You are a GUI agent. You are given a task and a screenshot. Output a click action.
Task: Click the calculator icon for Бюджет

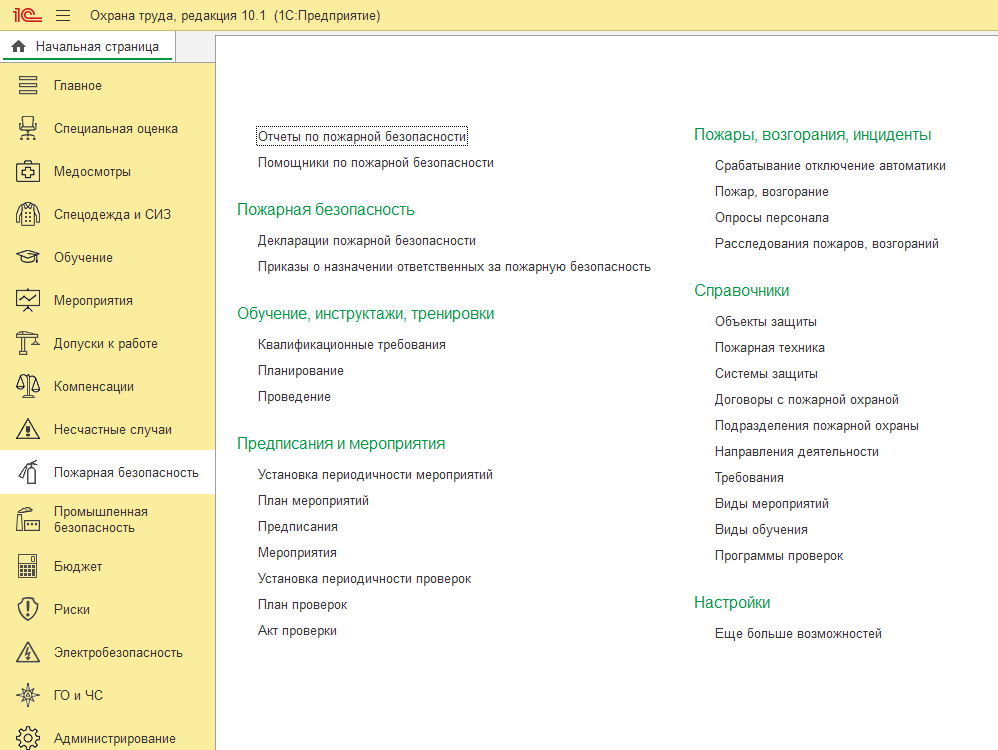(27, 567)
